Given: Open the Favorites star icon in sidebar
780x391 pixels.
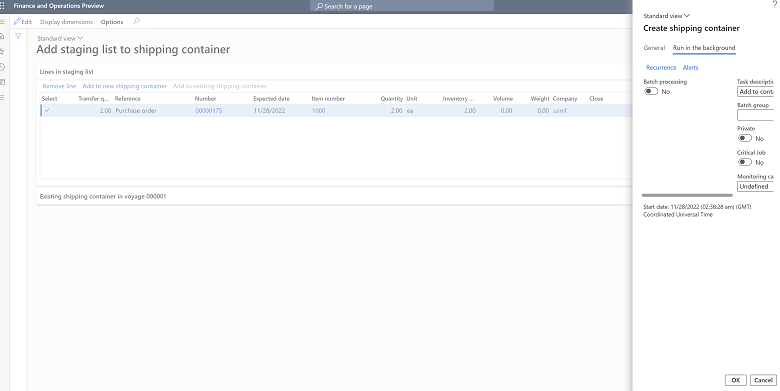Looking at the screenshot, I should [x=2, y=52].
